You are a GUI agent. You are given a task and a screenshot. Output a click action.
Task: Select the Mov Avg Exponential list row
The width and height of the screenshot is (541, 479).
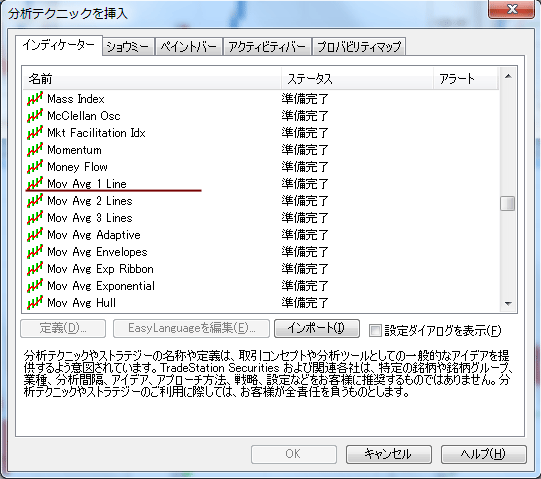coord(261,286)
